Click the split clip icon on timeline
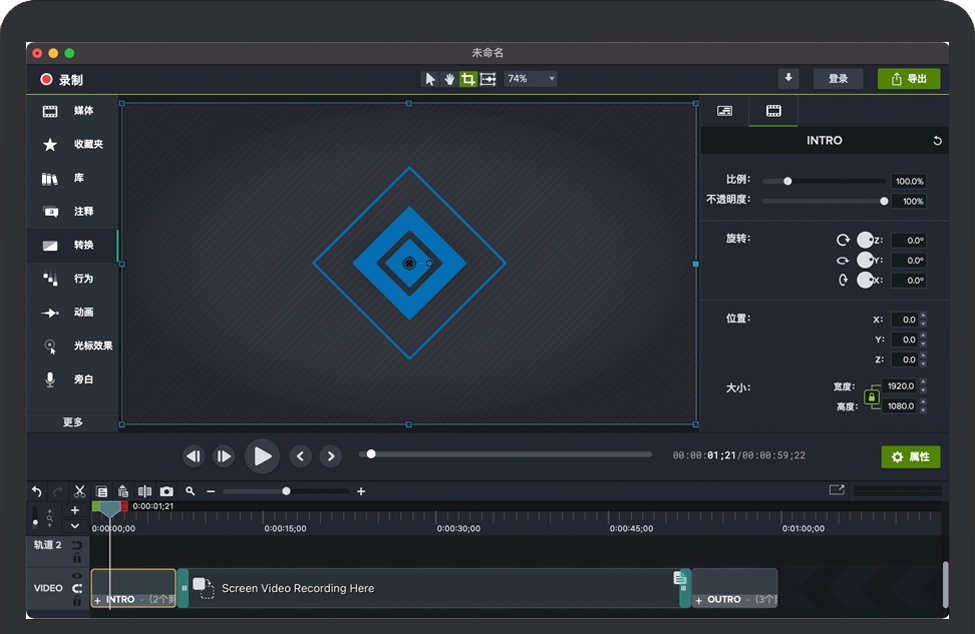The width and height of the screenshot is (975, 634). click(x=145, y=491)
